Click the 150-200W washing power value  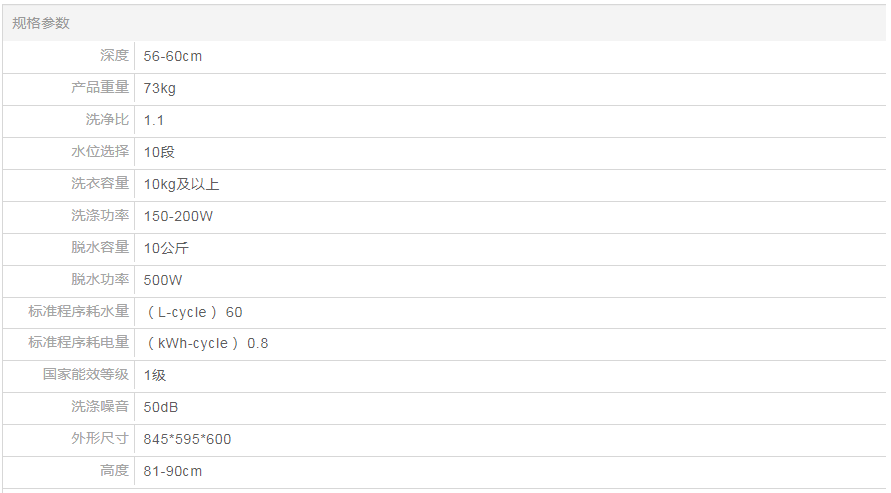coord(178,216)
